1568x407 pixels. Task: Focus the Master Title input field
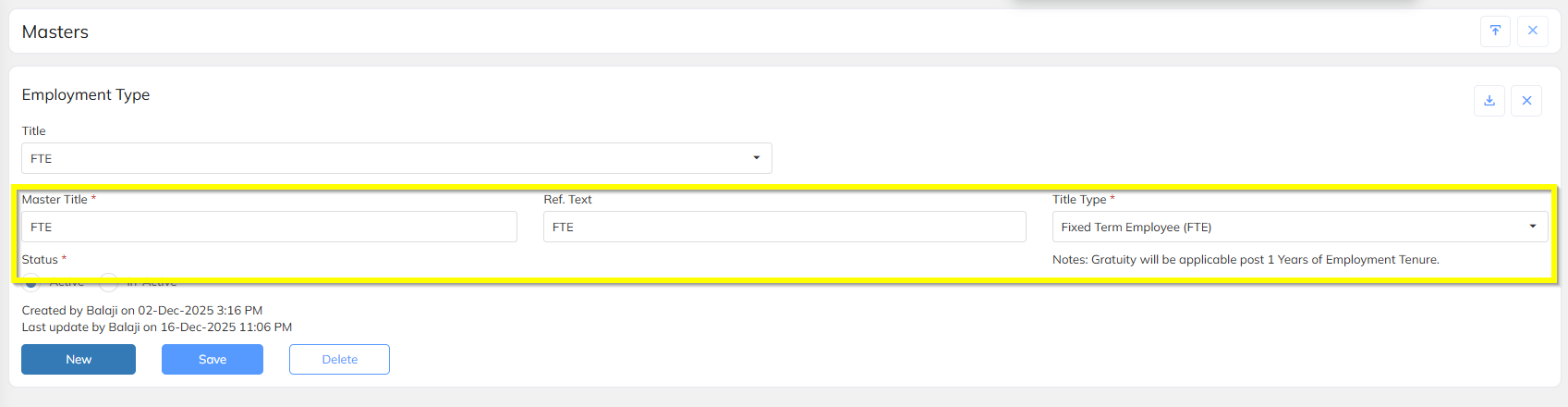click(x=269, y=227)
